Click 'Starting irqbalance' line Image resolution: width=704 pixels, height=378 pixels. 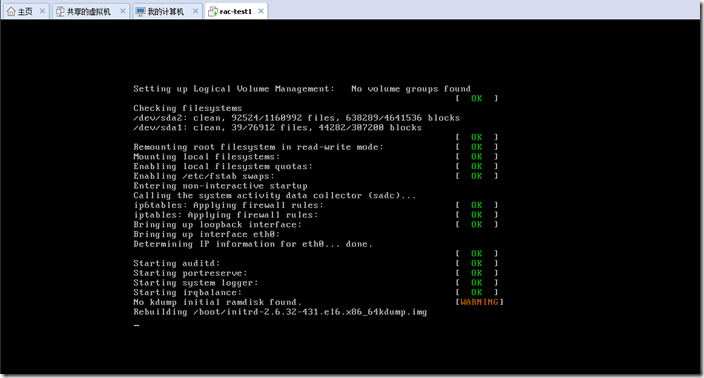point(187,293)
